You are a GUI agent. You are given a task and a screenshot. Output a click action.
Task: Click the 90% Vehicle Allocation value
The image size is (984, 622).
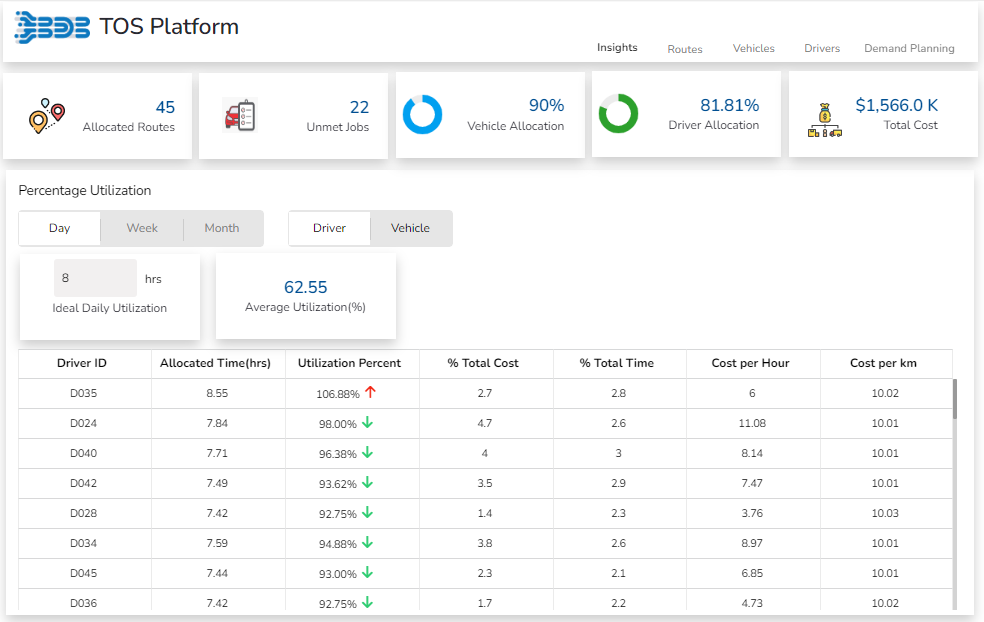(x=547, y=105)
